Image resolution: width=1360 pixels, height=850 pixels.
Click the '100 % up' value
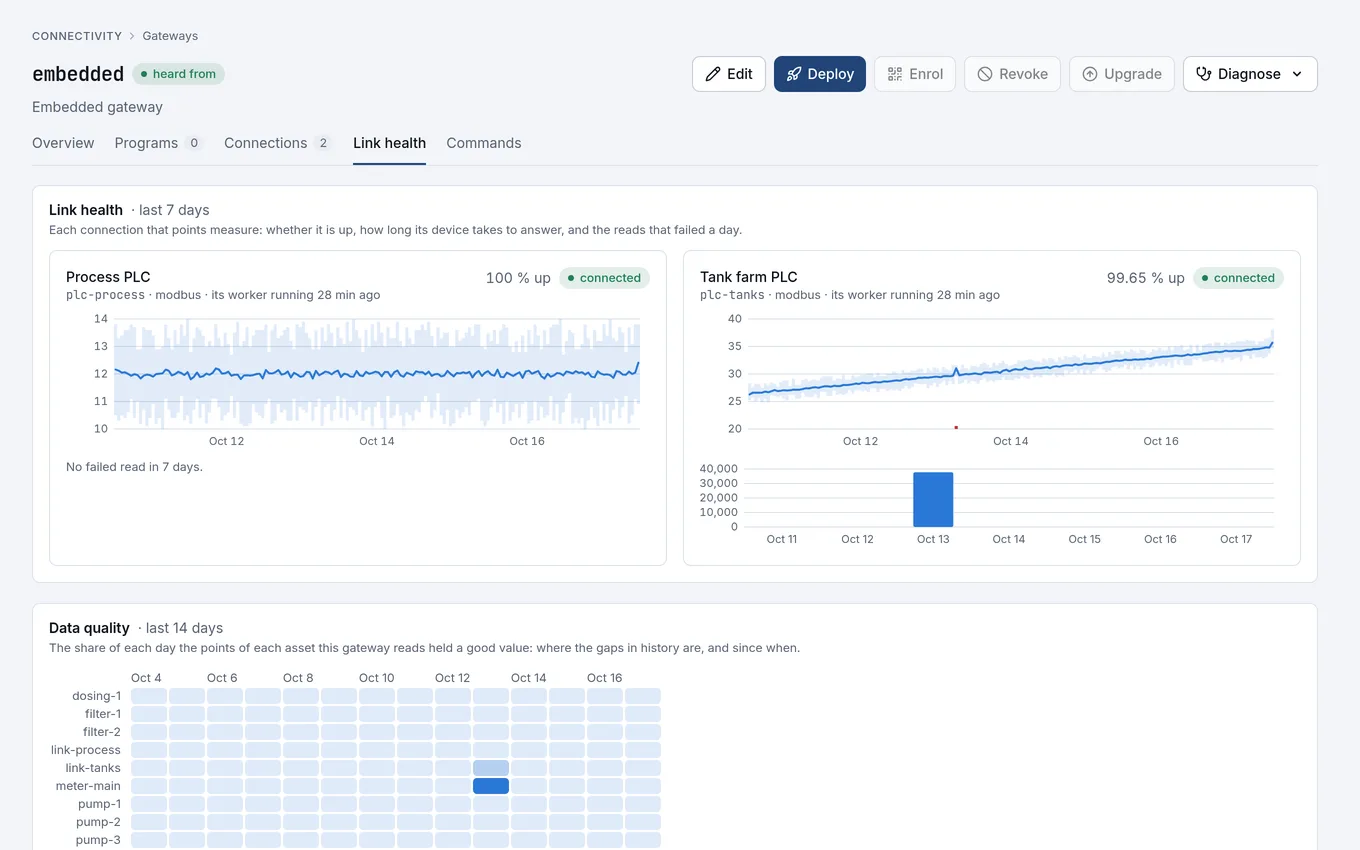coord(518,278)
